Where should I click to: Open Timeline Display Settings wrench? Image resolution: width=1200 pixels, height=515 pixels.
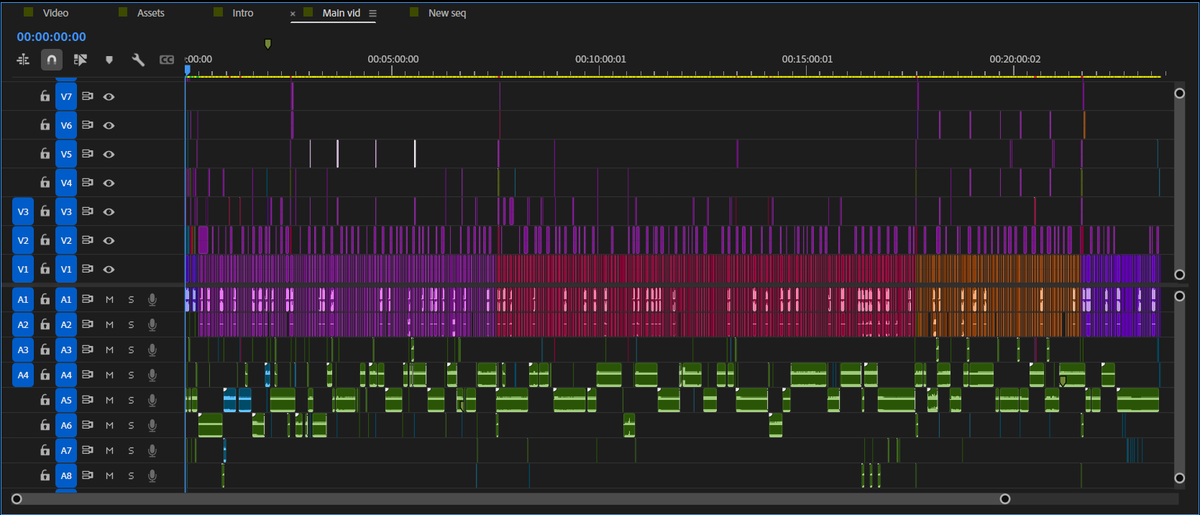138,60
